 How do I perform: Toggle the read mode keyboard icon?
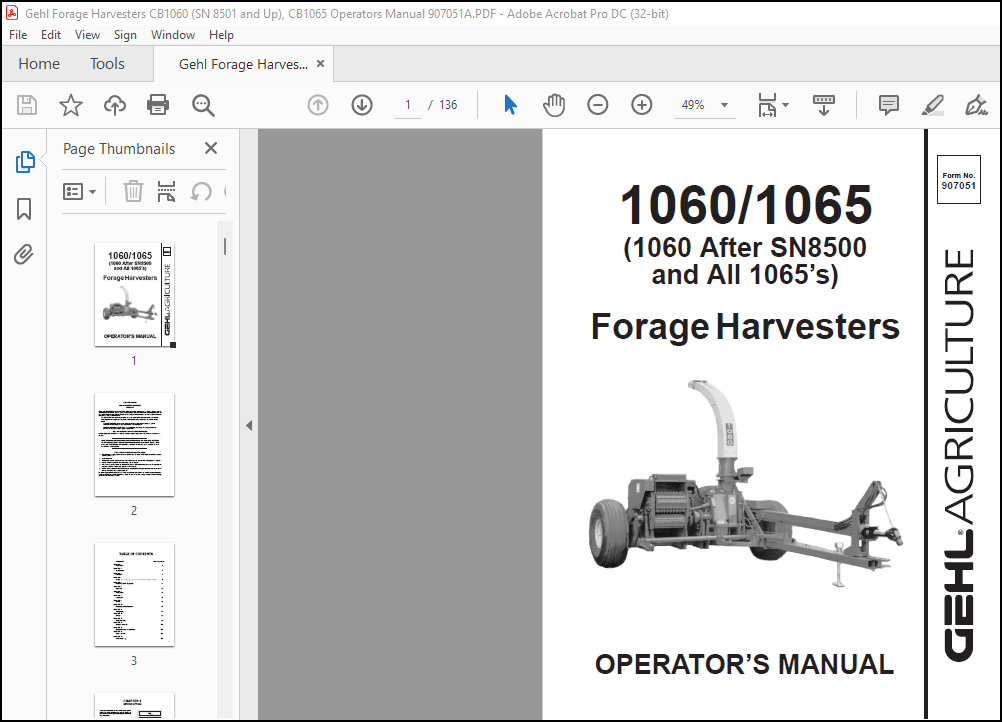(x=824, y=105)
